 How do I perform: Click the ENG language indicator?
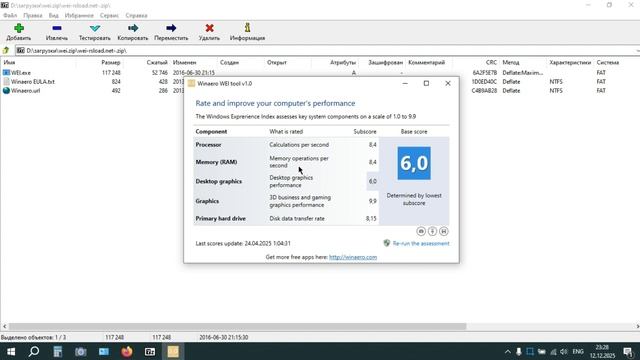[x=578, y=351]
